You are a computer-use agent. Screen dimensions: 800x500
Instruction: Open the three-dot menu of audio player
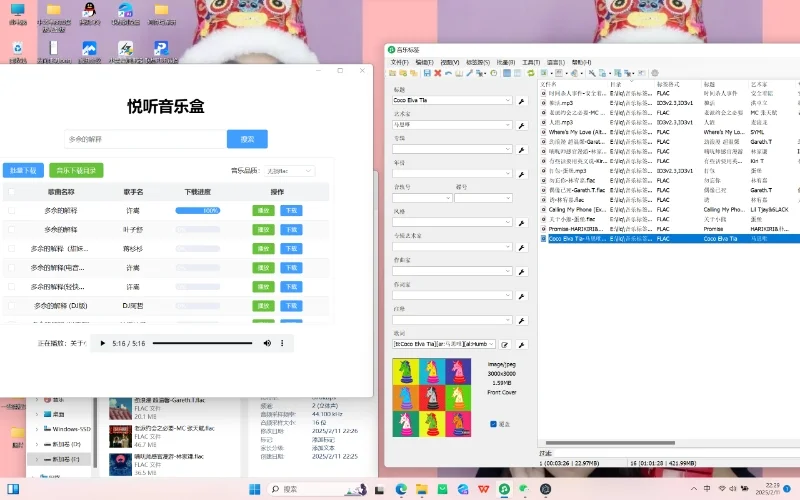click(x=282, y=343)
